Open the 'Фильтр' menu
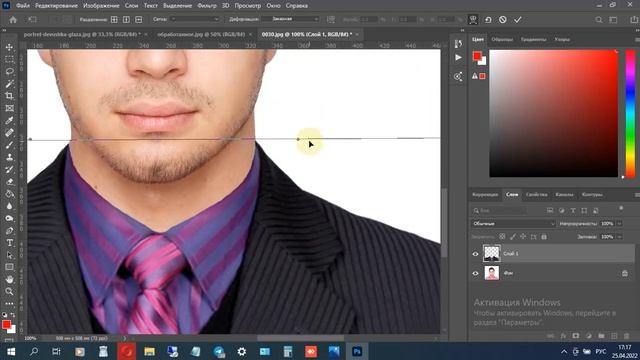 click(207, 6)
